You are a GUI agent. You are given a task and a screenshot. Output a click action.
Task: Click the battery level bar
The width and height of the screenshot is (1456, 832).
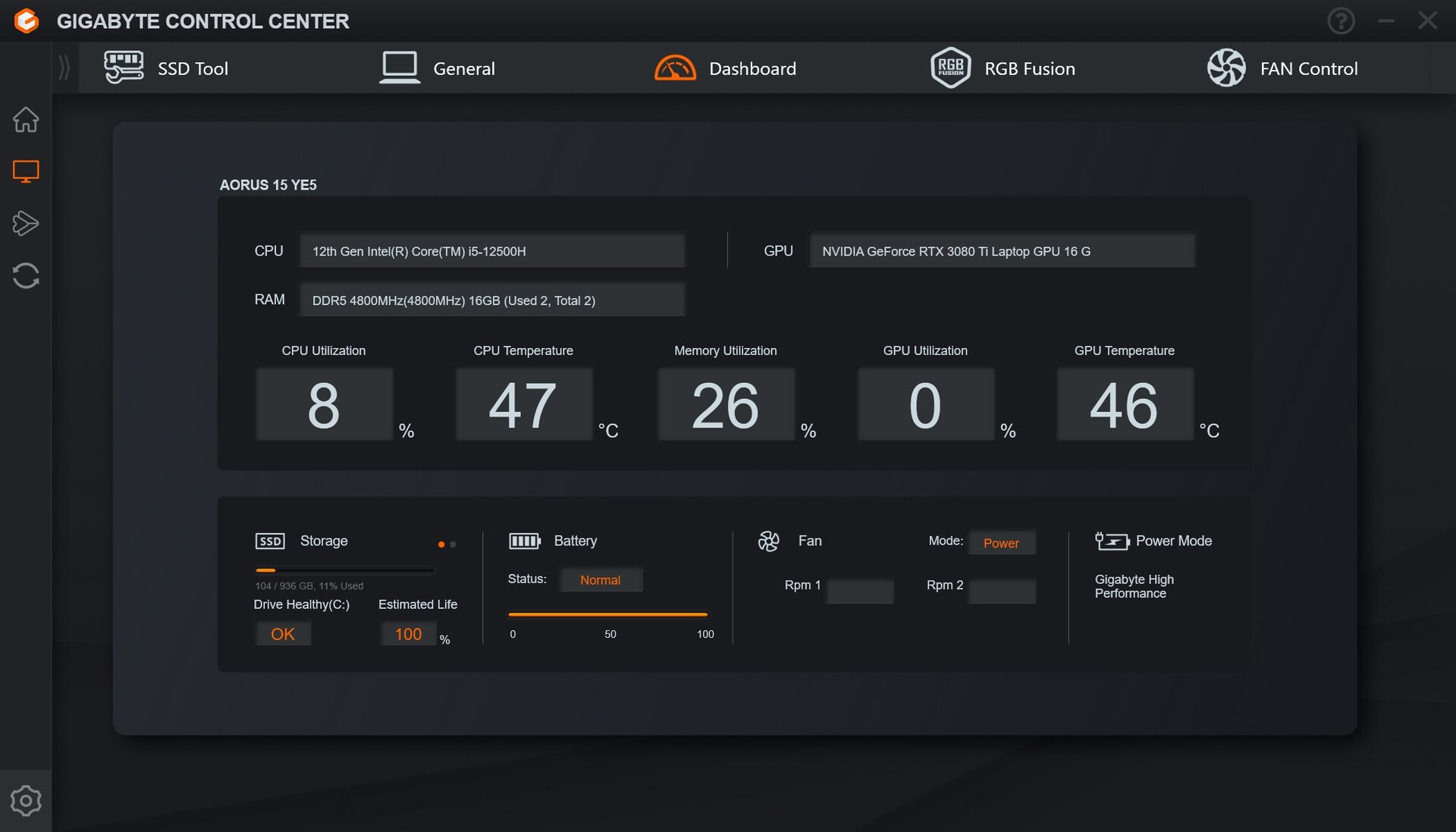(608, 614)
